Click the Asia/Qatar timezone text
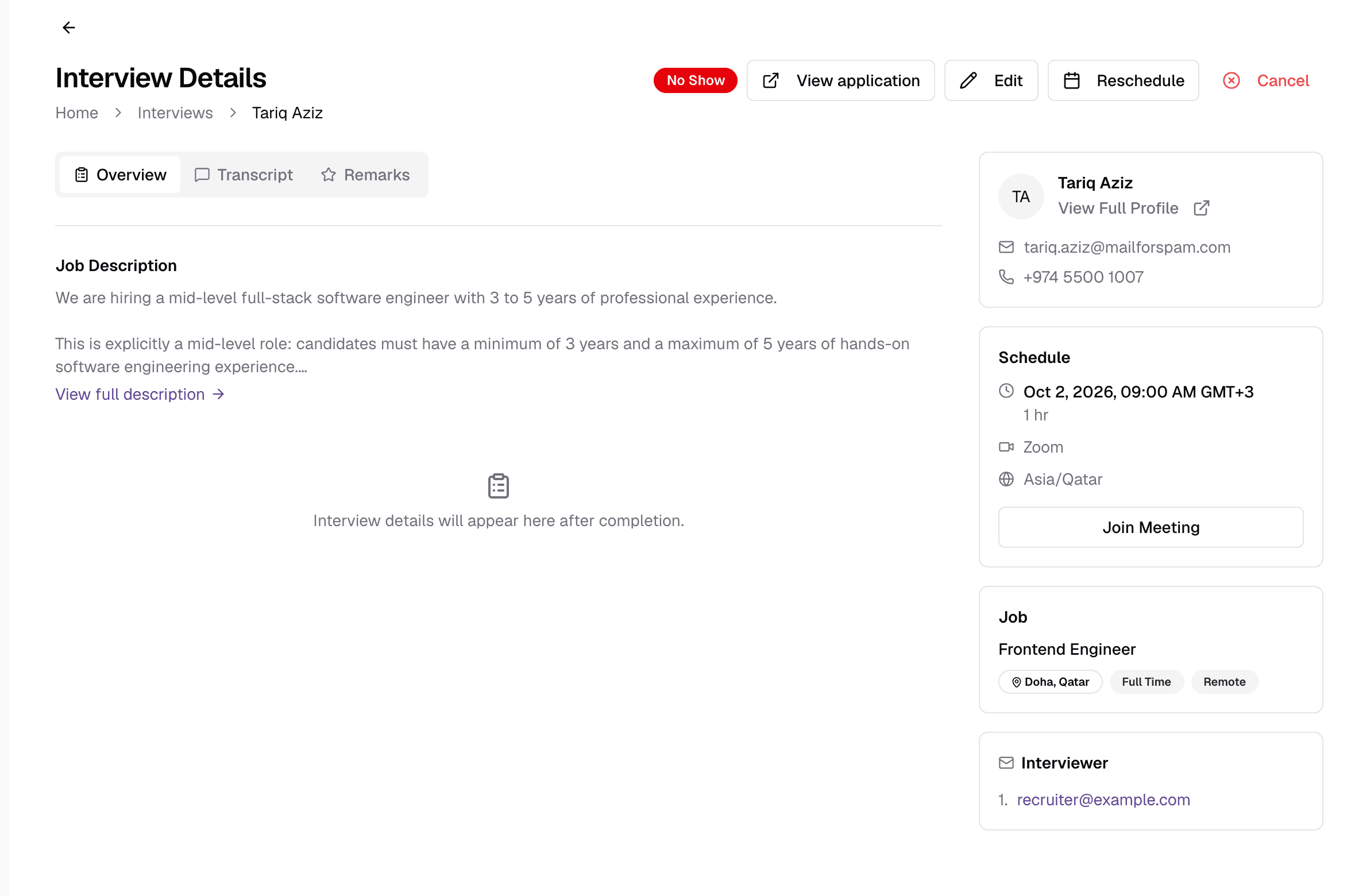This screenshot has height=896, width=1351. click(x=1063, y=479)
